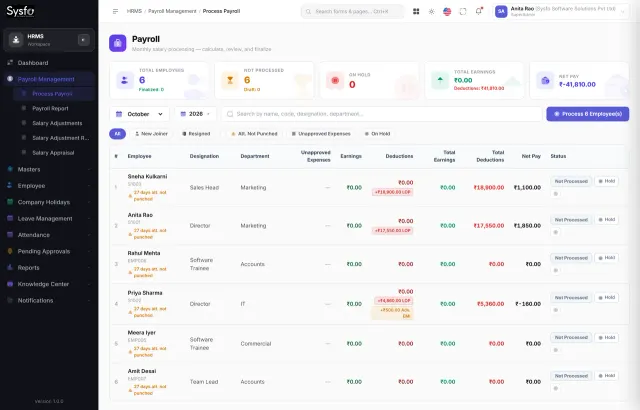Click HRMS breadcrumb link
This screenshot has width=640, height=410.
pos(134,11)
